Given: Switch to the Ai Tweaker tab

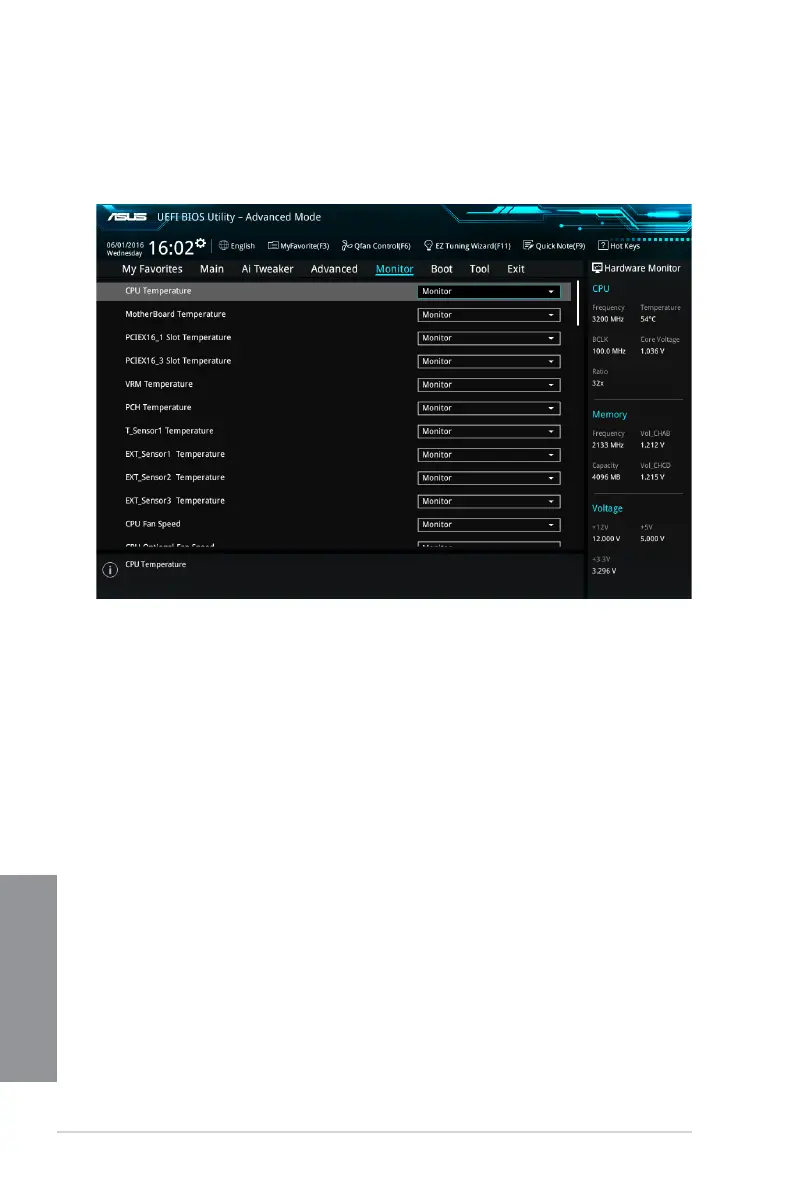Looking at the screenshot, I should point(268,269).
